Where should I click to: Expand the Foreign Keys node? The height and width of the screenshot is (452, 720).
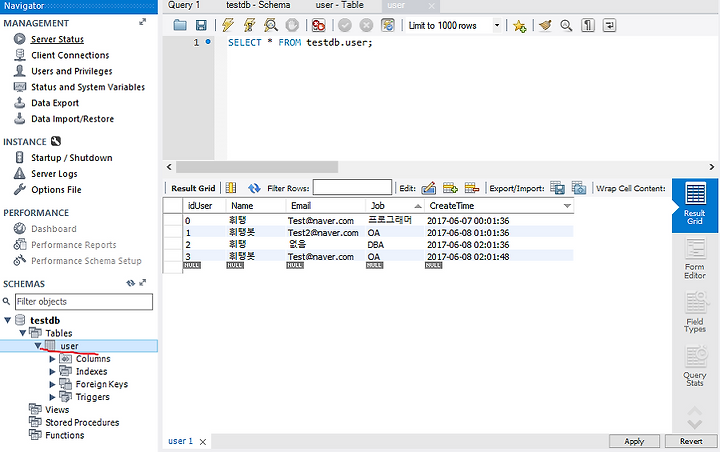pos(52,384)
